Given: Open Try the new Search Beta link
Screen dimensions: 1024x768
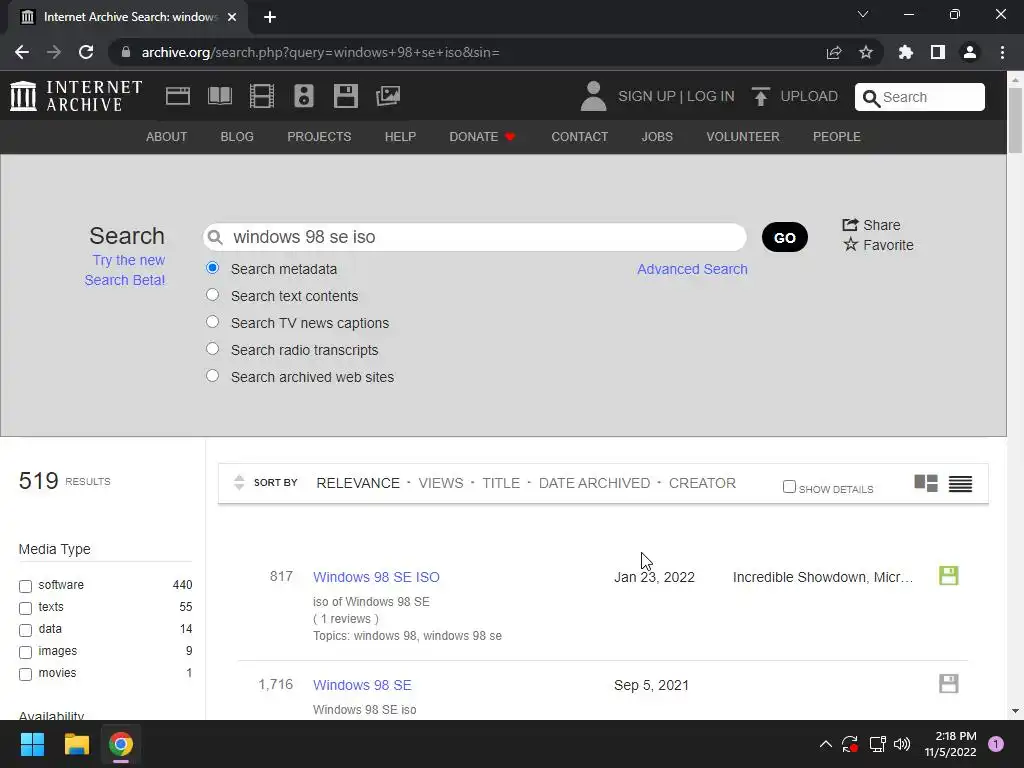Looking at the screenshot, I should (x=125, y=270).
